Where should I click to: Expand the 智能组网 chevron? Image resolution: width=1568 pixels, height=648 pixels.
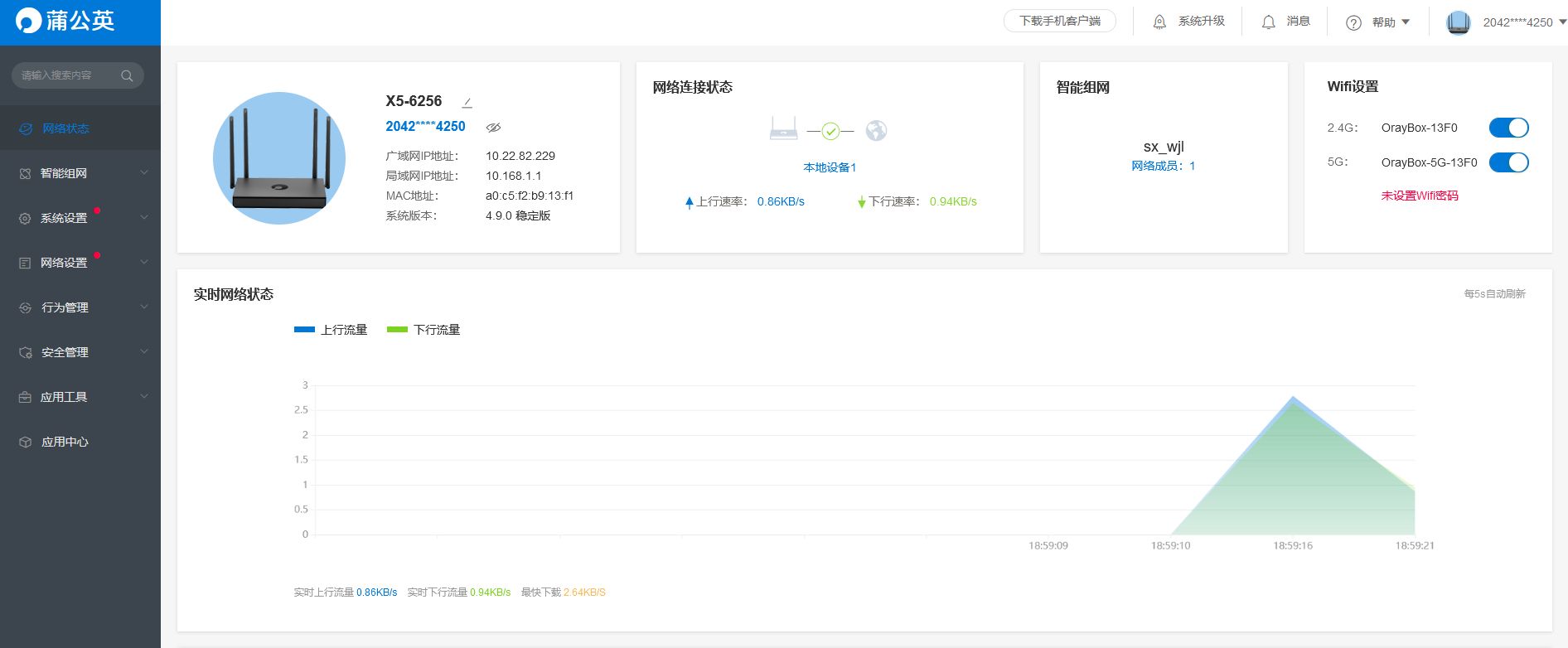144,172
